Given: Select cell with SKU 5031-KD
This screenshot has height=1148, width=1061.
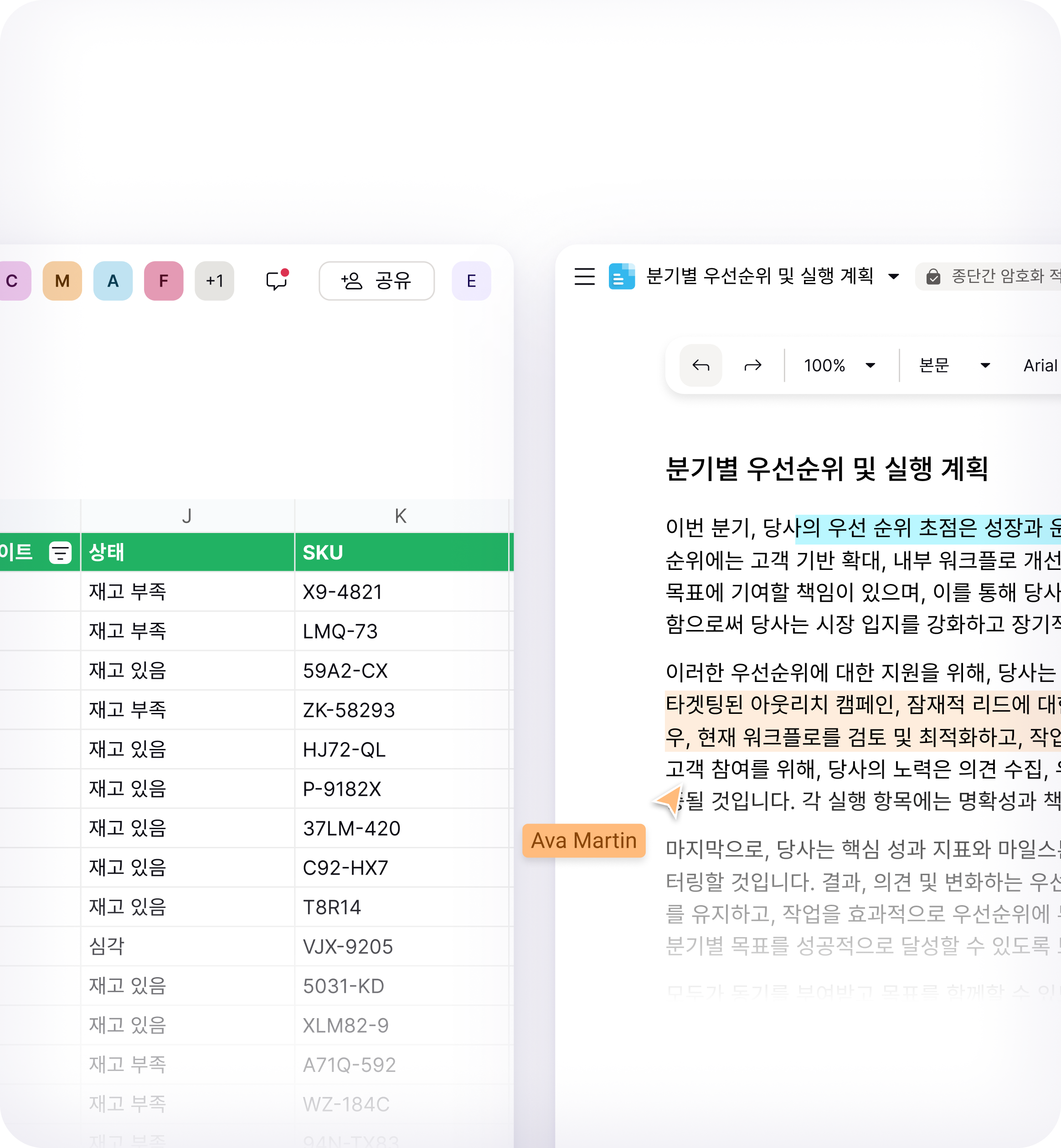Looking at the screenshot, I should [x=402, y=986].
